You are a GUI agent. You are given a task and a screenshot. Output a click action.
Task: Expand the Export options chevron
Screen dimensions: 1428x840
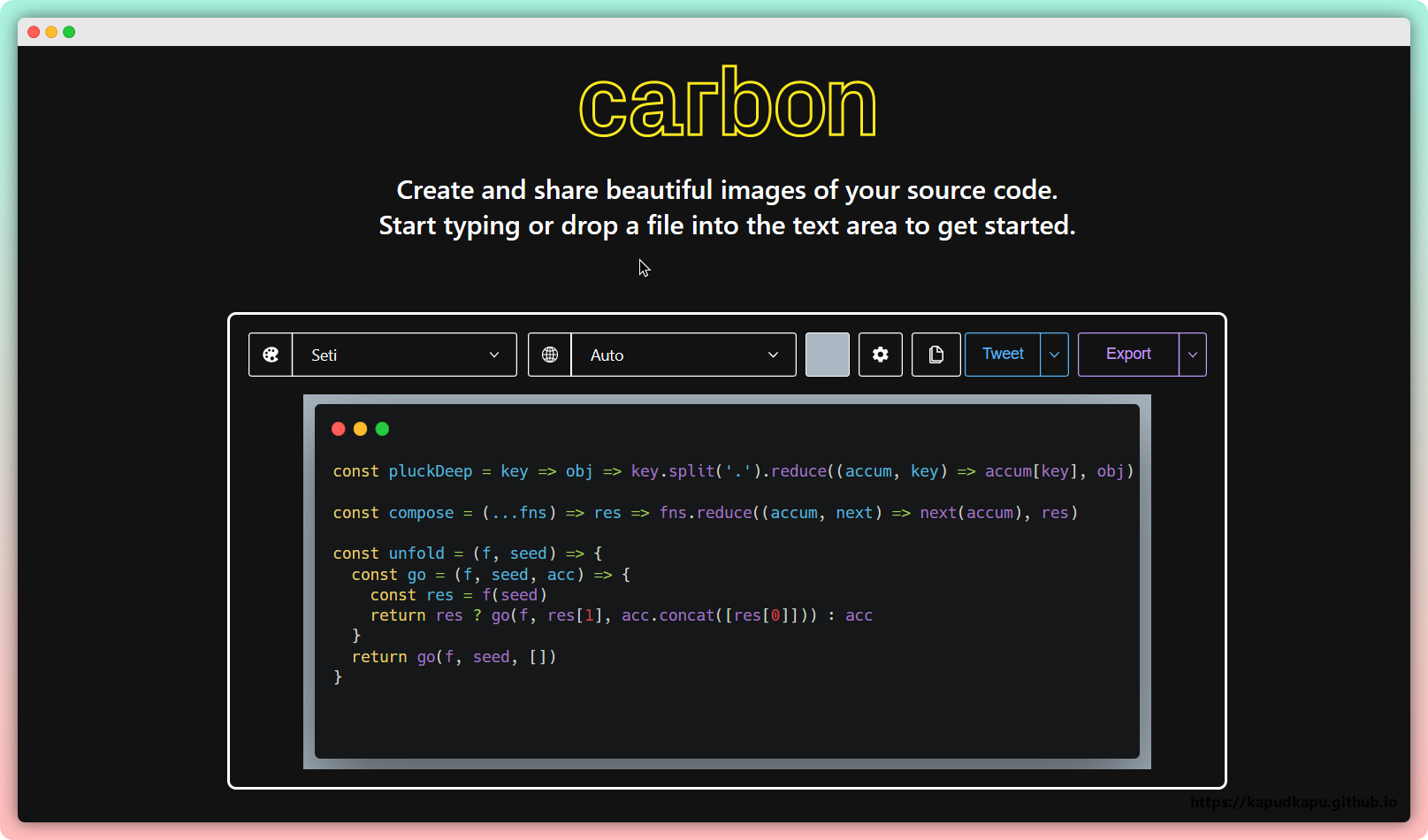coord(1193,355)
